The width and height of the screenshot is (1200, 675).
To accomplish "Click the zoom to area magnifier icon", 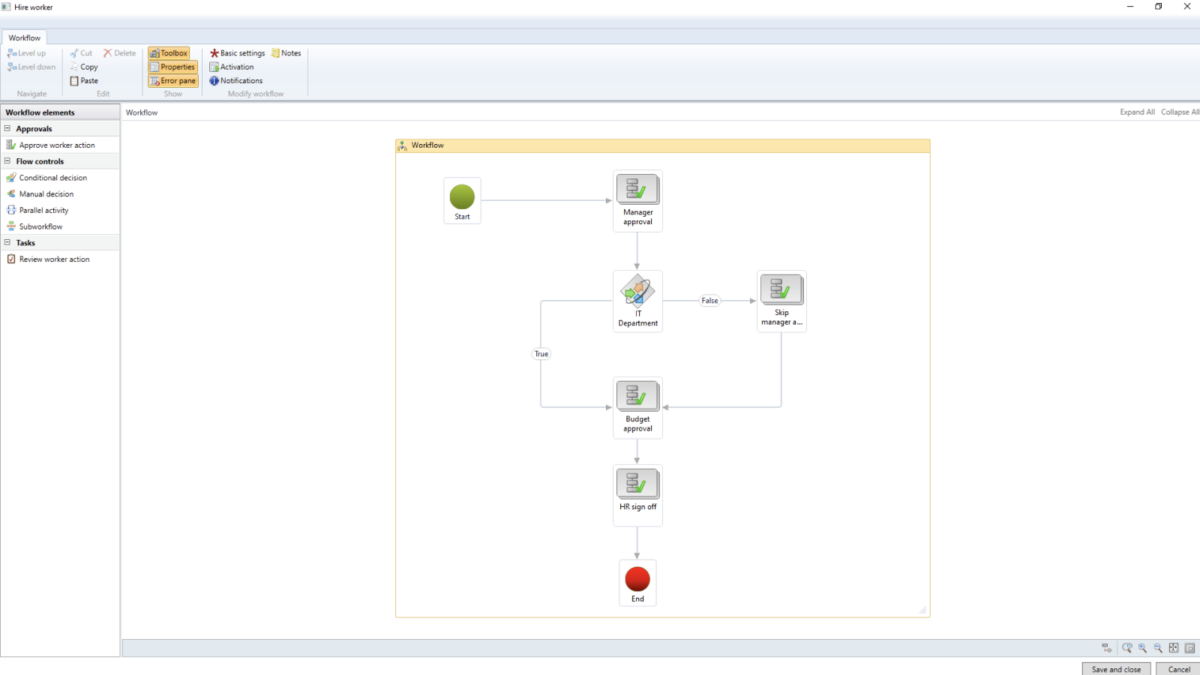I will pyautogui.click(x=1127, y=648).
